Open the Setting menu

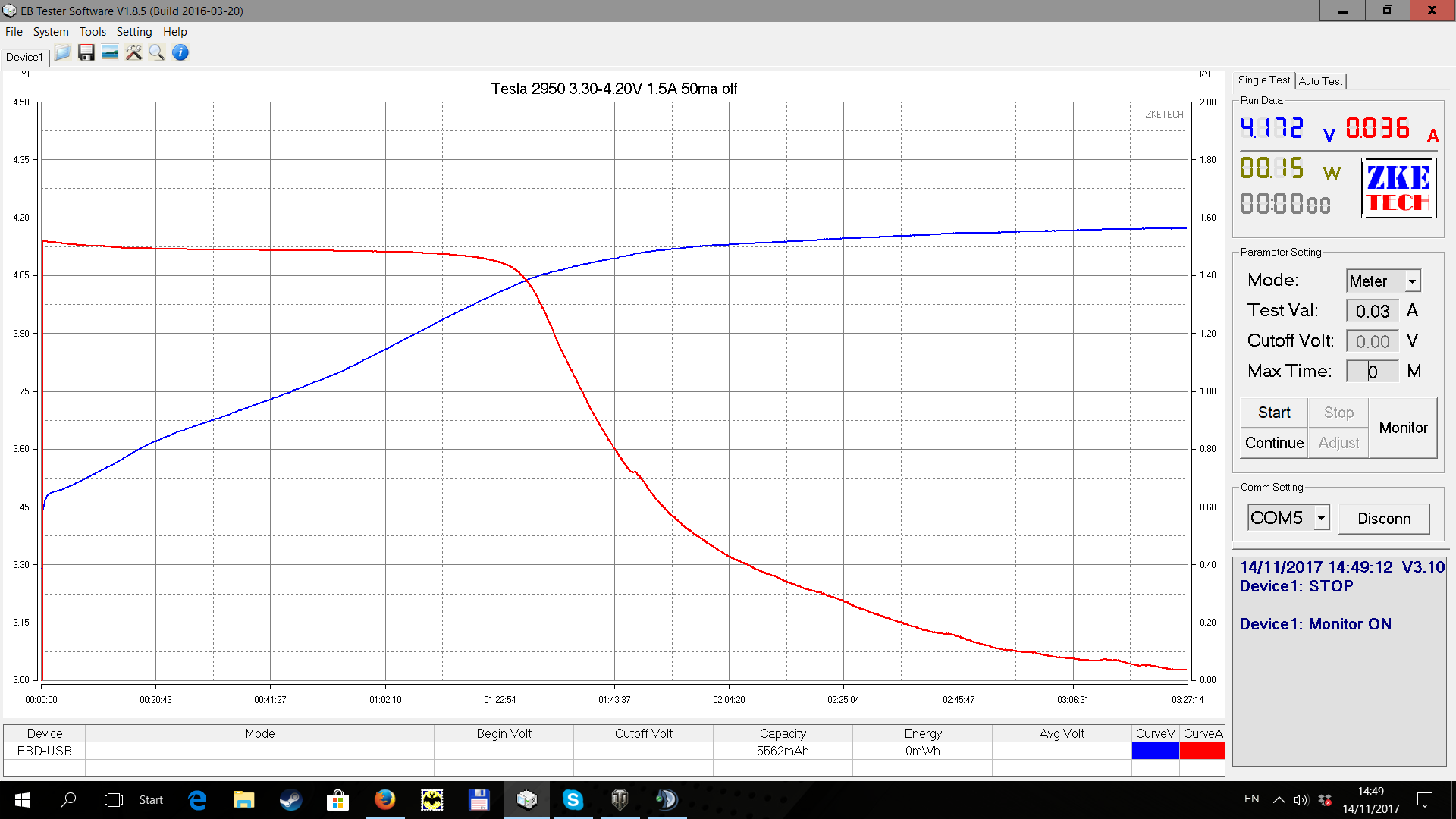tap(134, 32)
